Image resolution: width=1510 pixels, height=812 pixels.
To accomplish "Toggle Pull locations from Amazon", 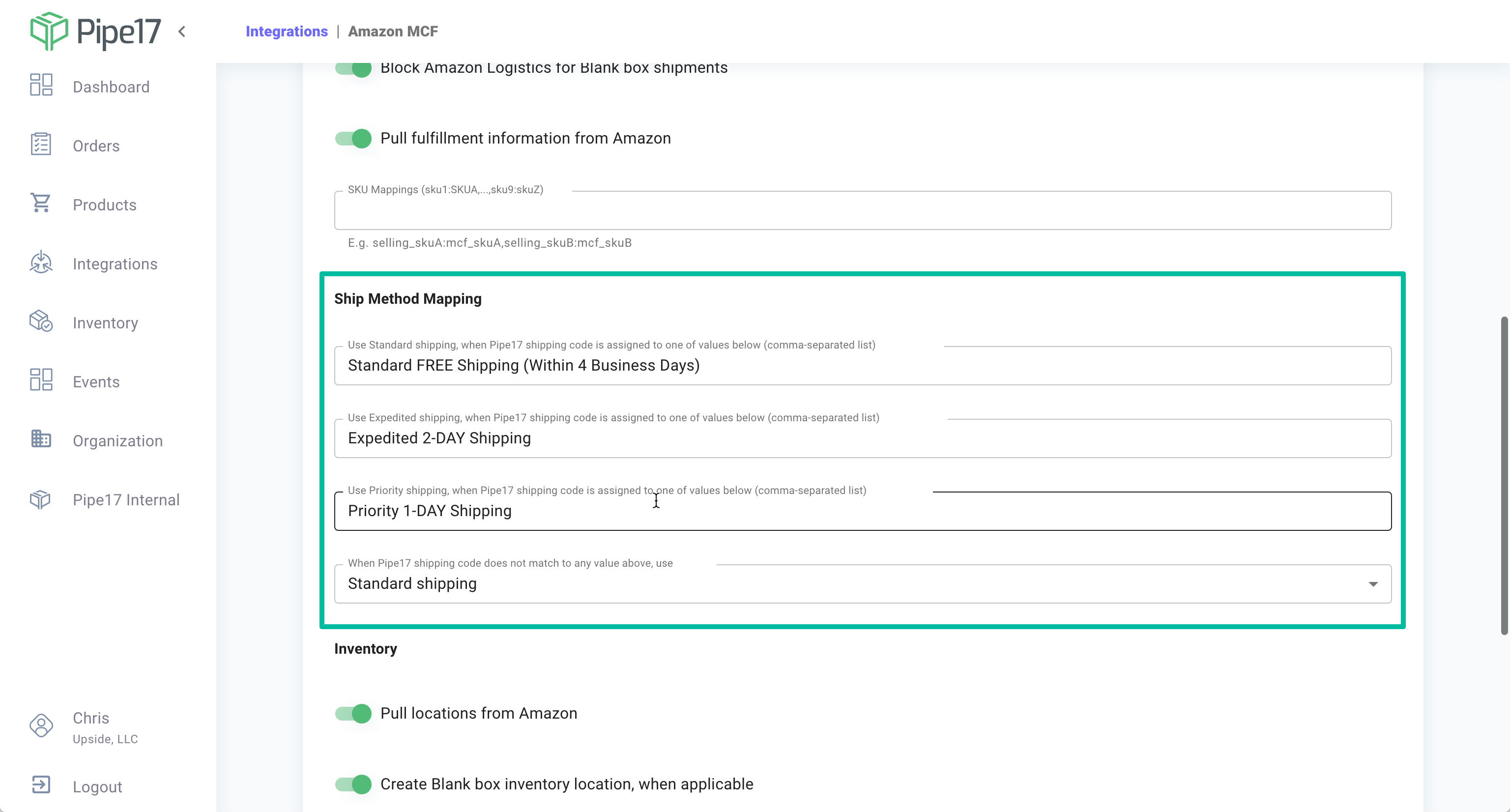I will (x=353, y=714).
